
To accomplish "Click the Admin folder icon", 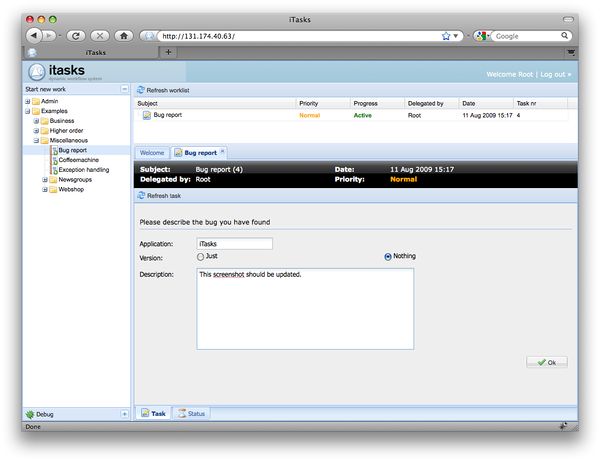I will [x=36, y=101].
